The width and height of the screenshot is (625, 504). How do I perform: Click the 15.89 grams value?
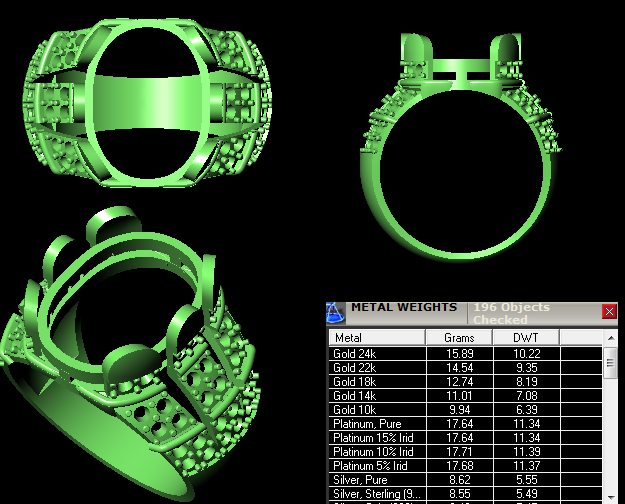pos(460,354)
